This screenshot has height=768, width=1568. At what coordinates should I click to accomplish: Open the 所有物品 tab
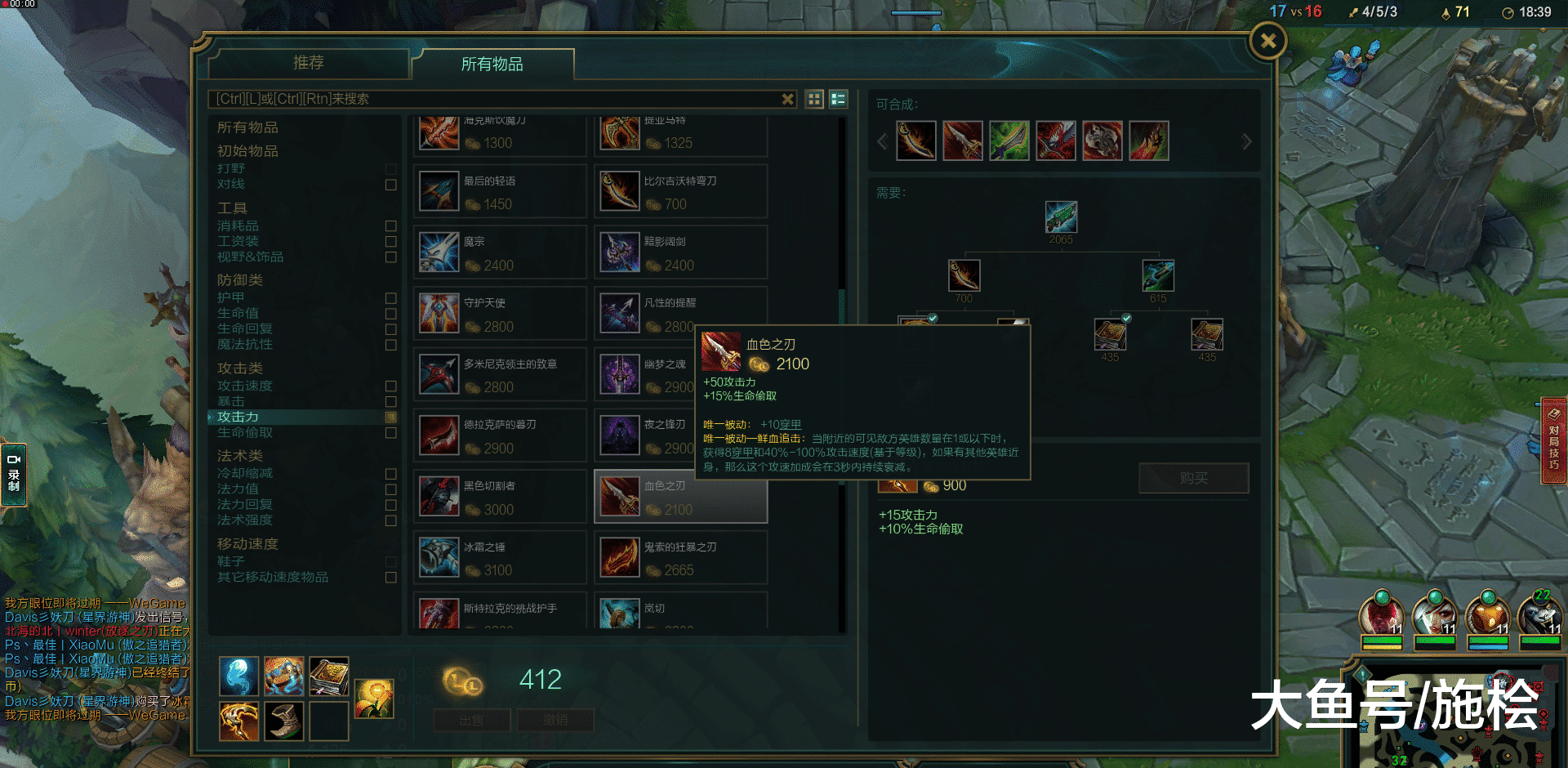492,64
